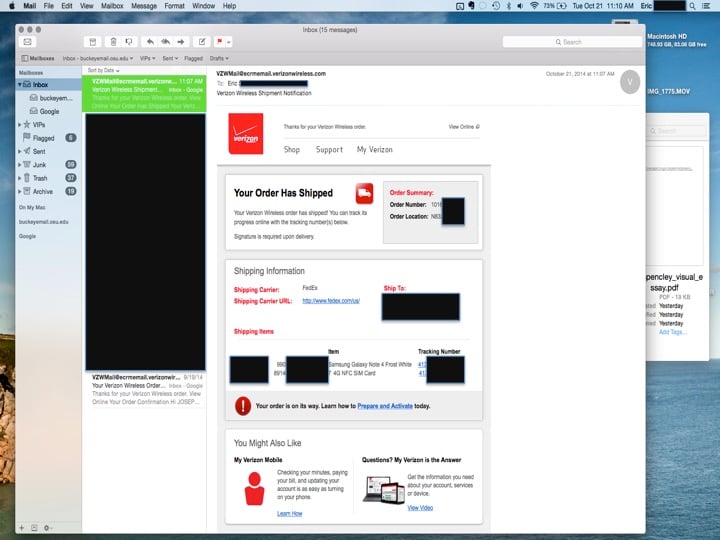
Task: Open Shop link in email
Action: (292, 150)
